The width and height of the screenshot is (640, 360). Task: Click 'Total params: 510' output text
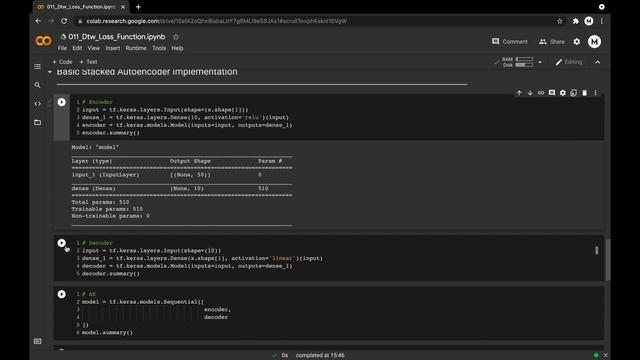click(100, 202)
